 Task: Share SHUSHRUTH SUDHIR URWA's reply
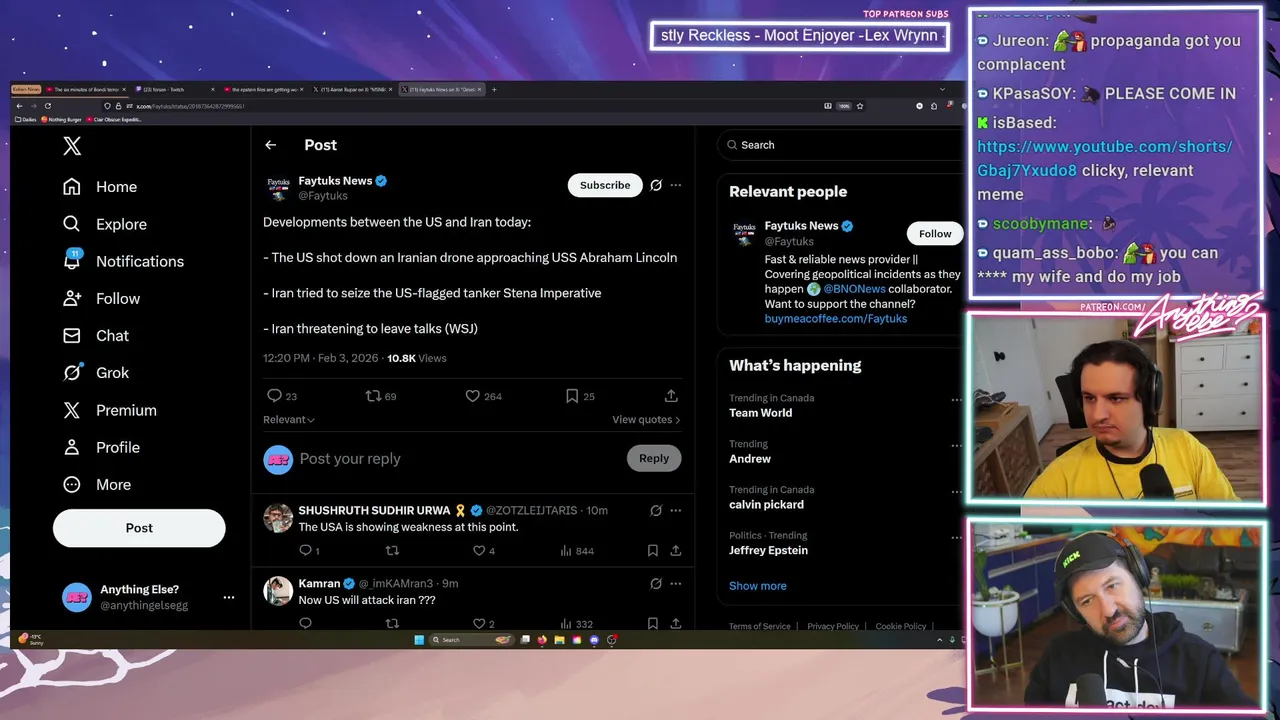(x=676, y=550)
